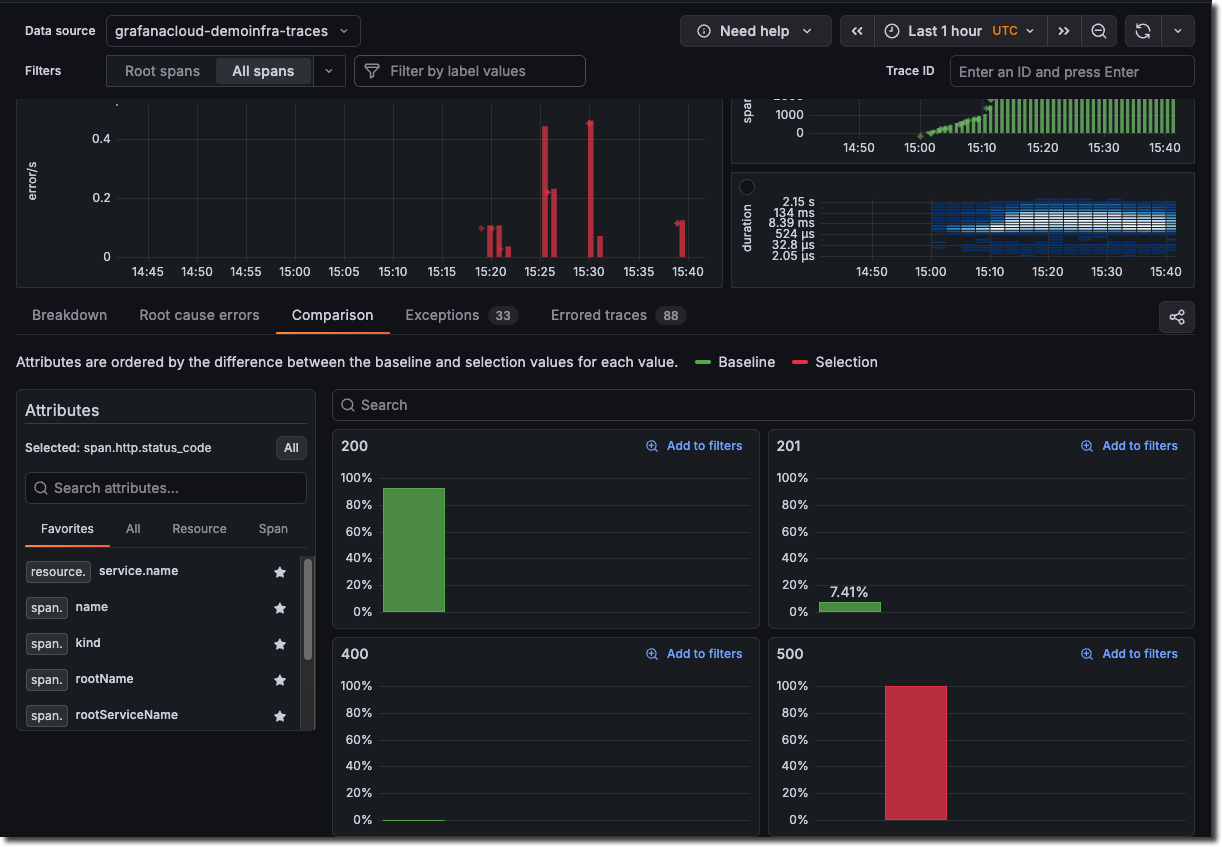Unfavorite the service.name attribute star
1222x847 pixels.
click(280, 572)
